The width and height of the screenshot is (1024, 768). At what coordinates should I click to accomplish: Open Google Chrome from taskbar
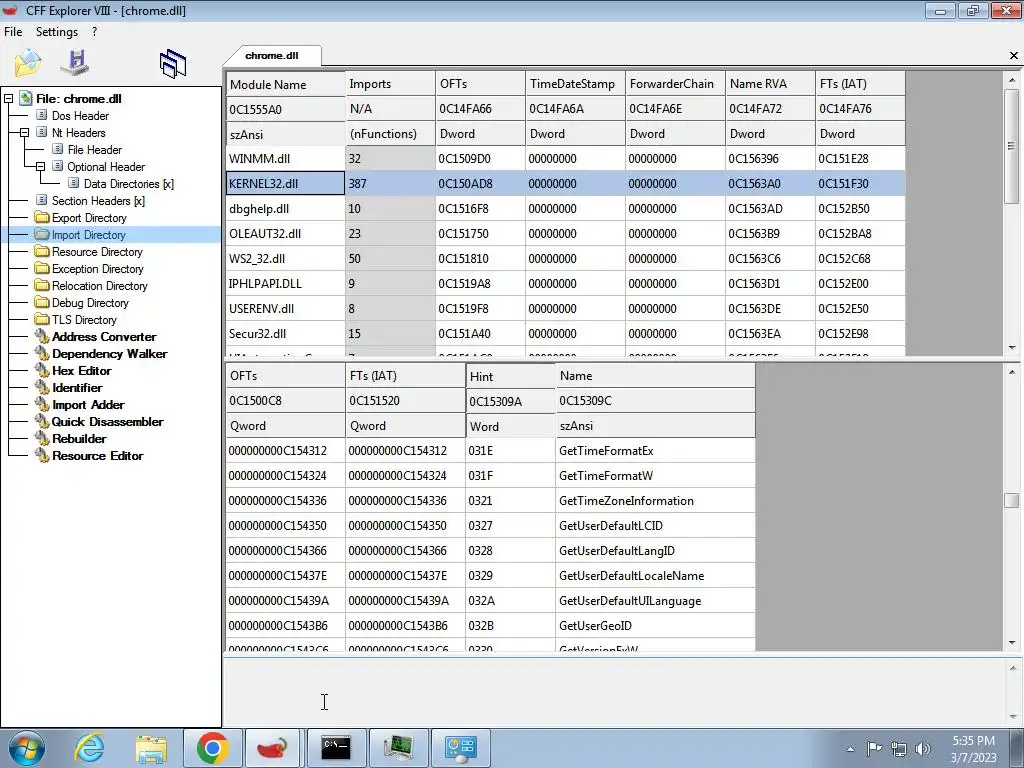[x=213, y=748]
